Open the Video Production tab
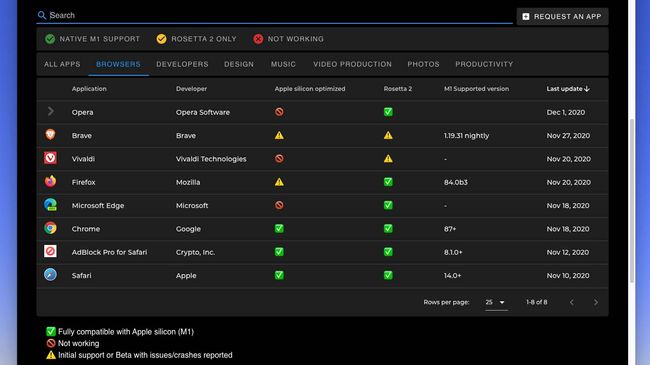 tap(352, 64)
